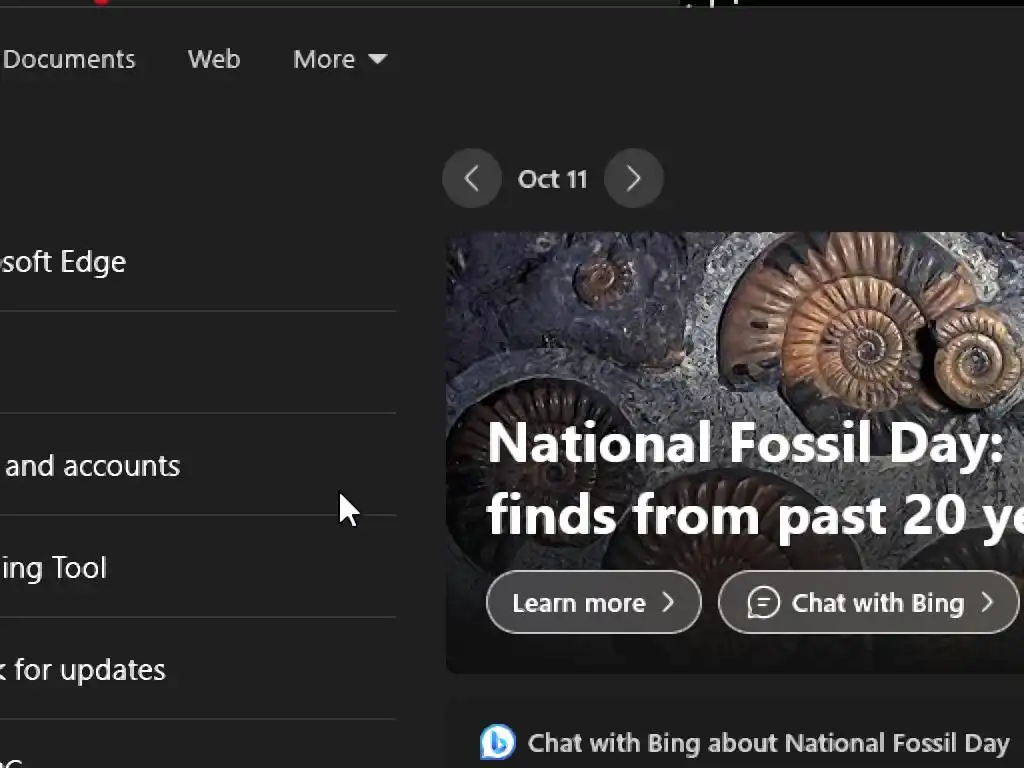Go to the previous day's highlight
The width and height of the screenshot is (1024, 768).
[471, 179]
